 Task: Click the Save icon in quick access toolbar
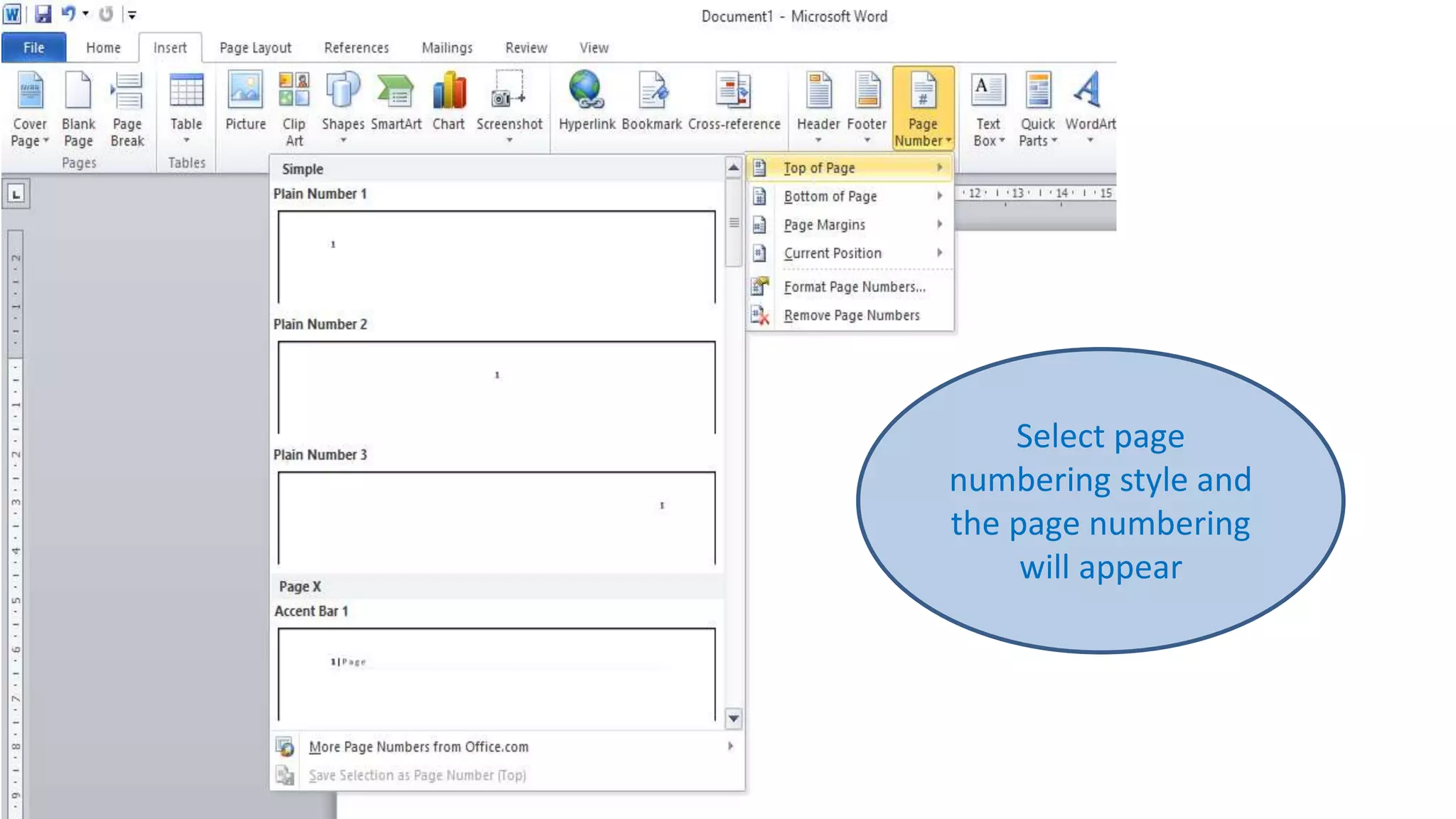tap(43, 14)
